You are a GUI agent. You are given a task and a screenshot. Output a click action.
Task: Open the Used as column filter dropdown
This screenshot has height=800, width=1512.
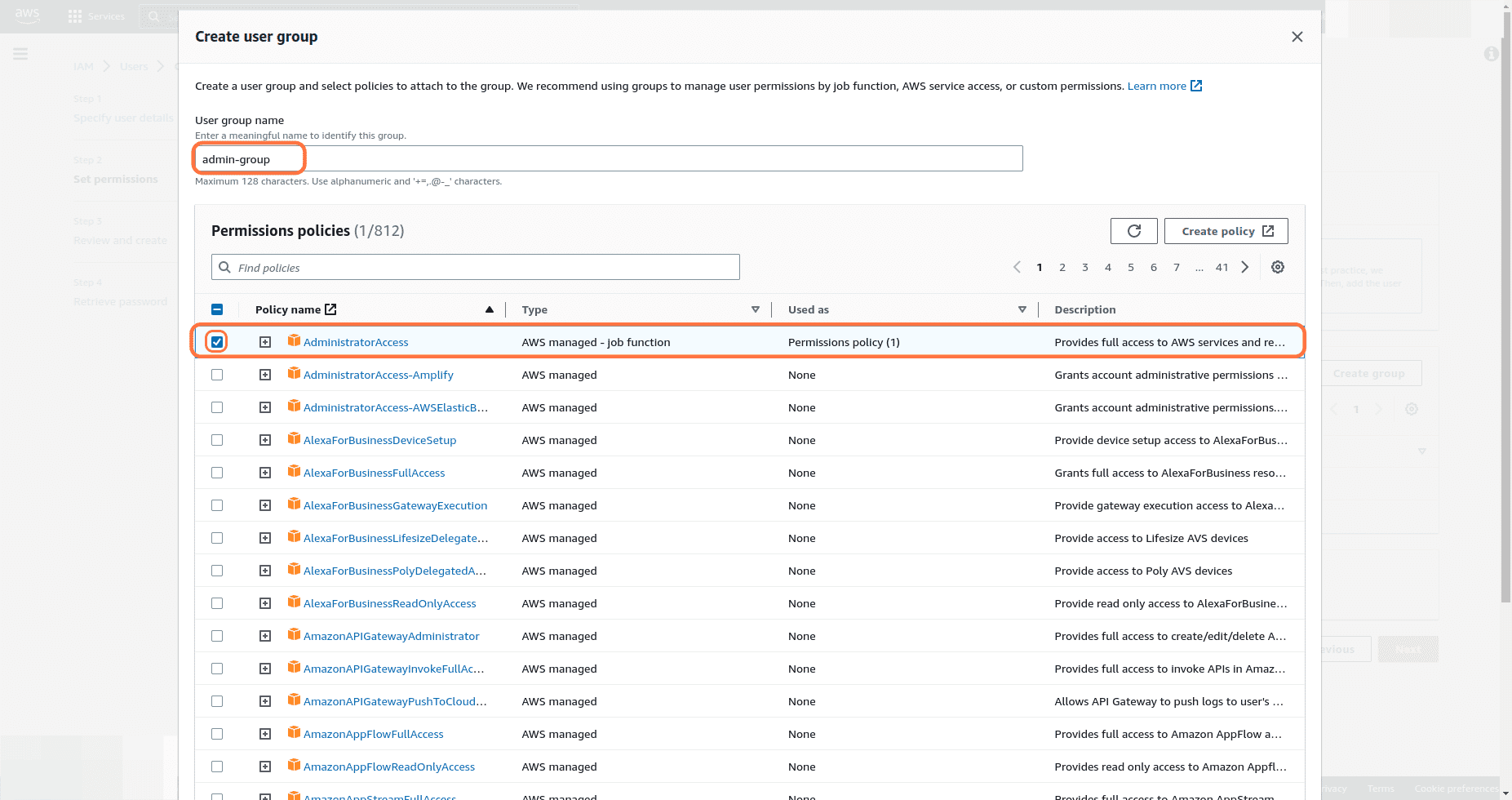coord(1022,309)
